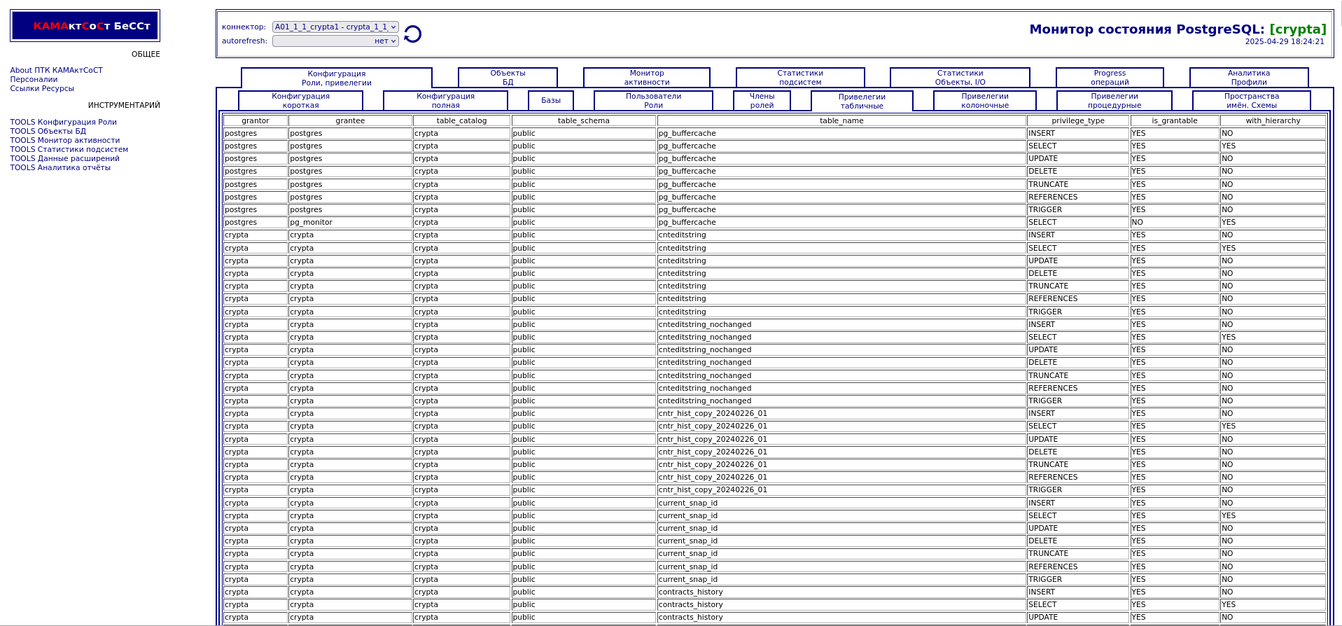Switch to Объекты БД tab
Screen dimensions: 1342x626
pos(508,77)
